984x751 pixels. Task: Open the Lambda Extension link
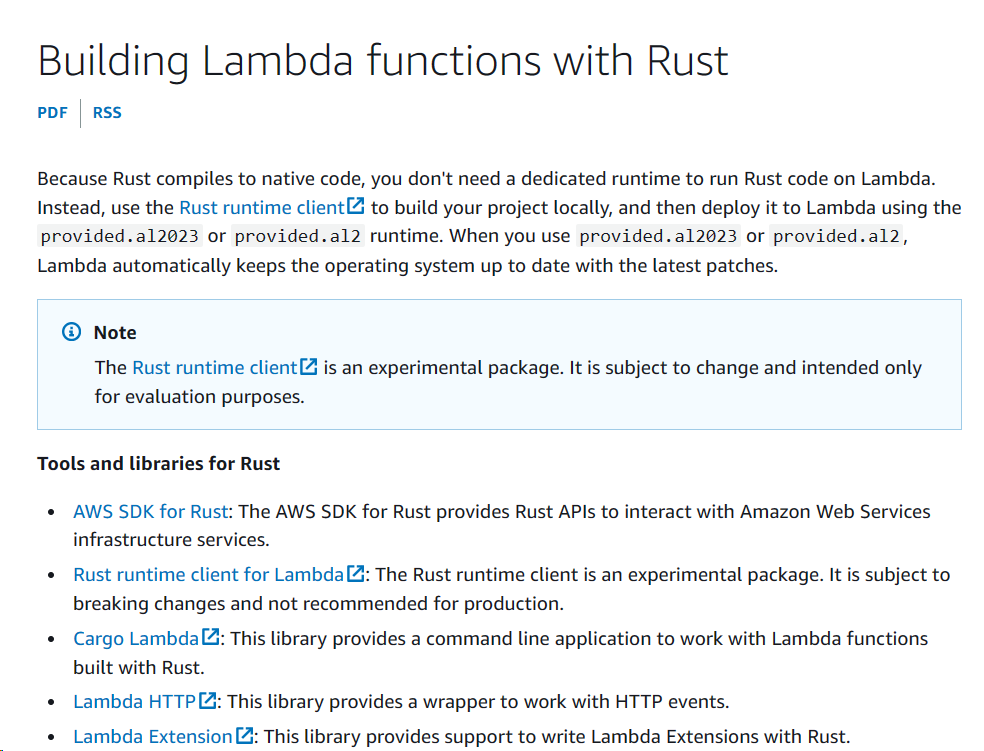152,737
